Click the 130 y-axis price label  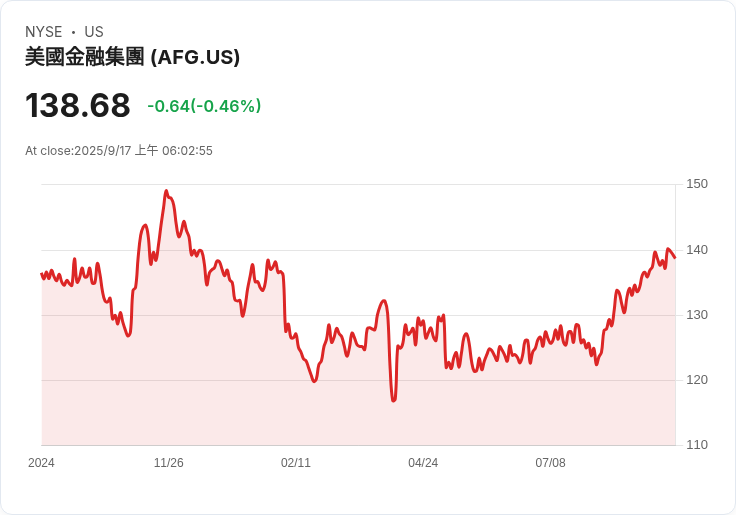[x=697, y=315]
